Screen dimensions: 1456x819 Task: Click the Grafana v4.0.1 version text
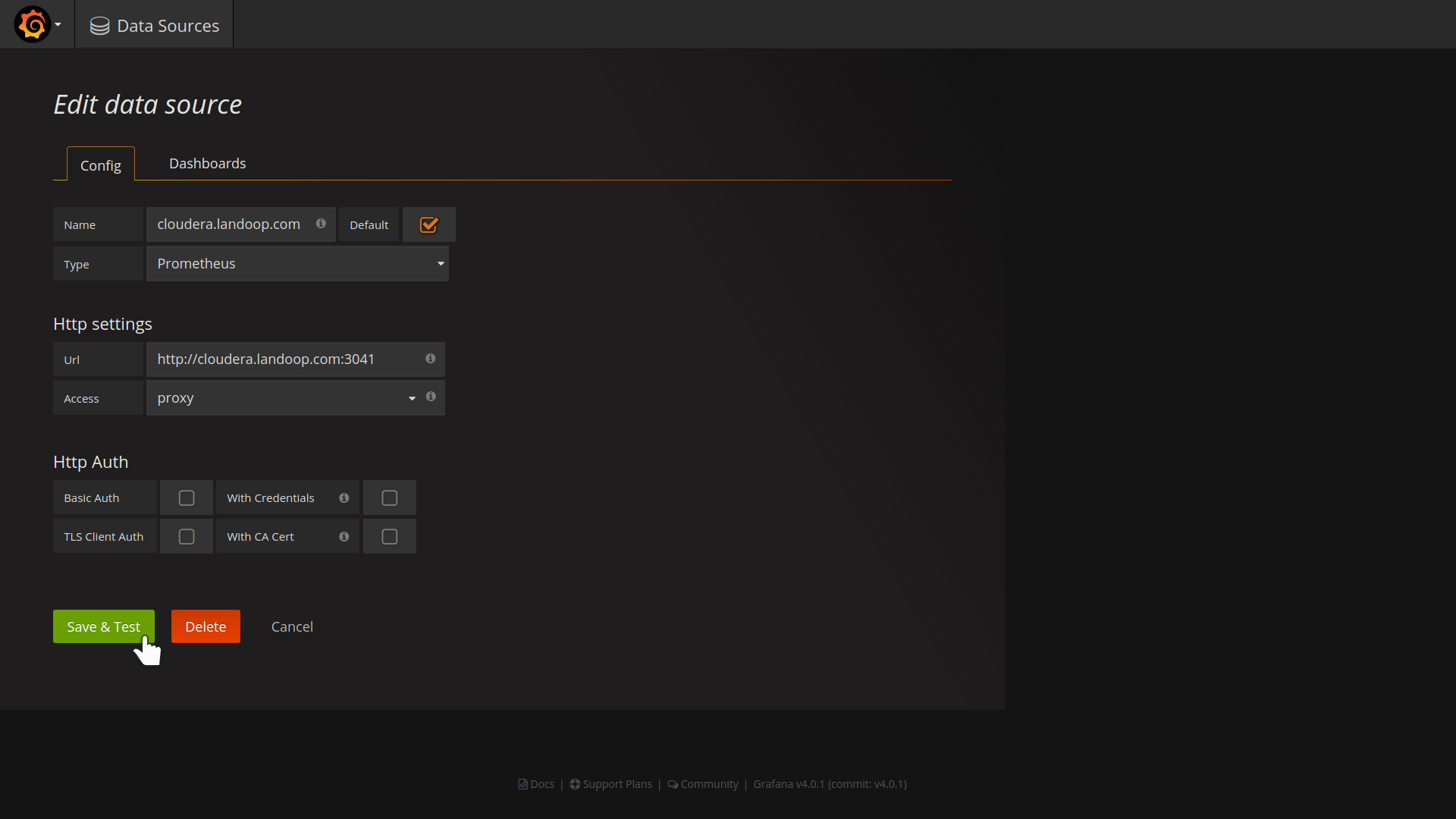[830, 784]
